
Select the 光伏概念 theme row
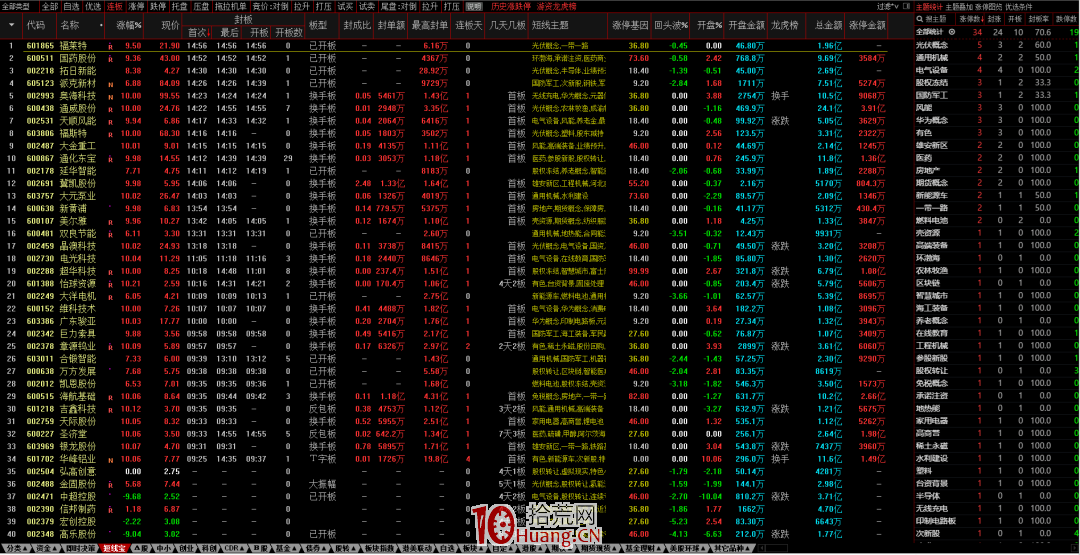997,45
